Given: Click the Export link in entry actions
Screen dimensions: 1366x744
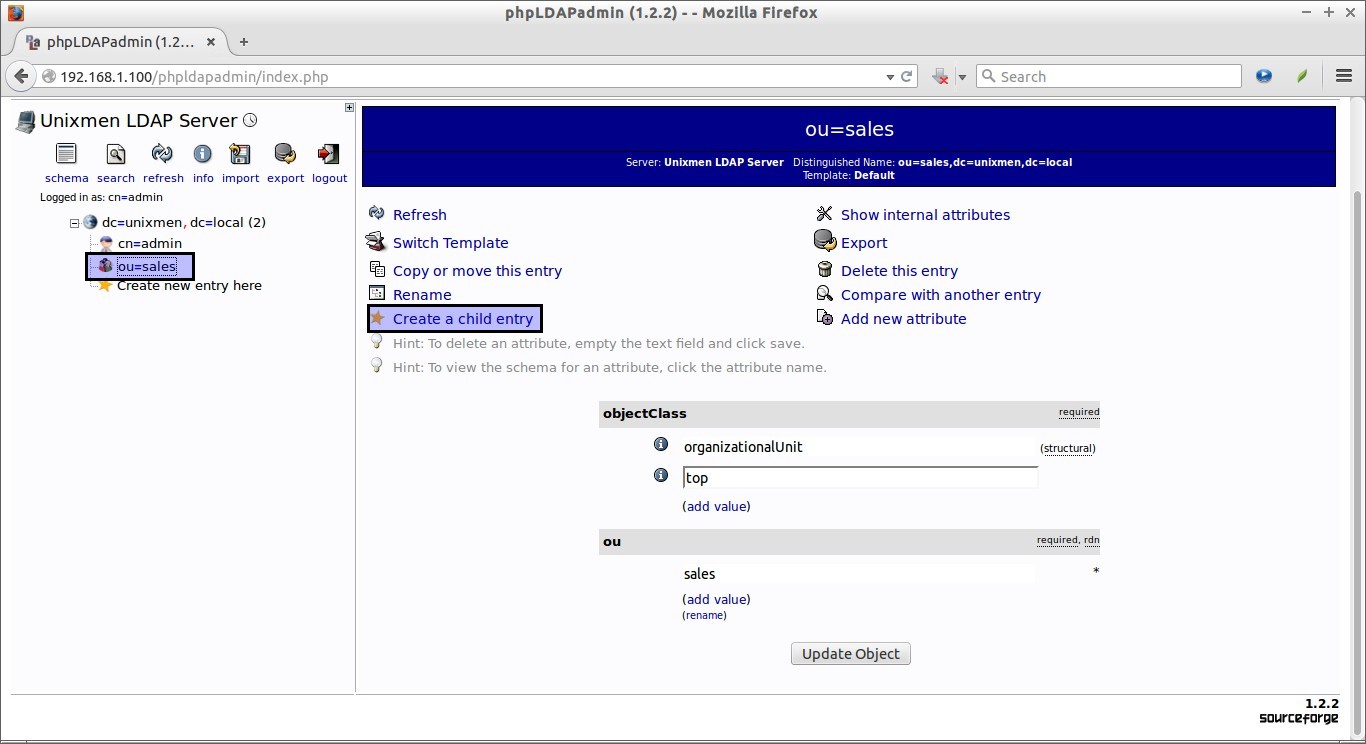Looking at the screenshot, I should click(x=864, y=243).
